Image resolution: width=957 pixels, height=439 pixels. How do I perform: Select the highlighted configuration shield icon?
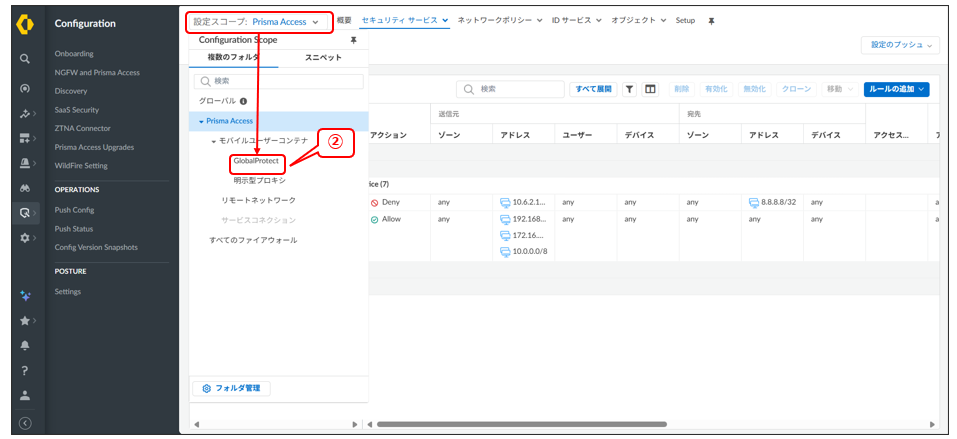pyautogui.click(x=25, y=213)
